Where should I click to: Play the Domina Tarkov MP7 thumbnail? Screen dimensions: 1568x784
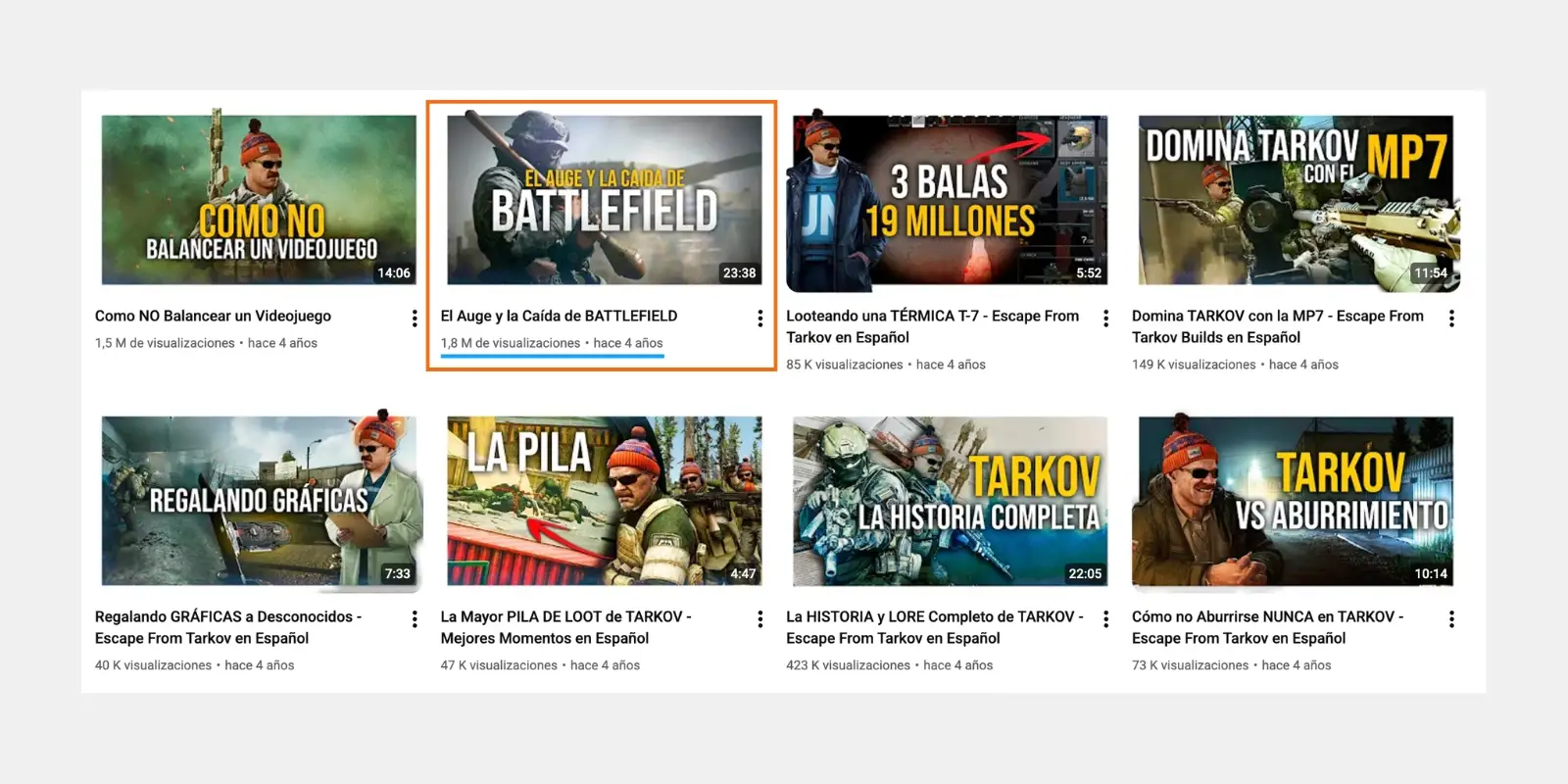tap(1296, 200)
